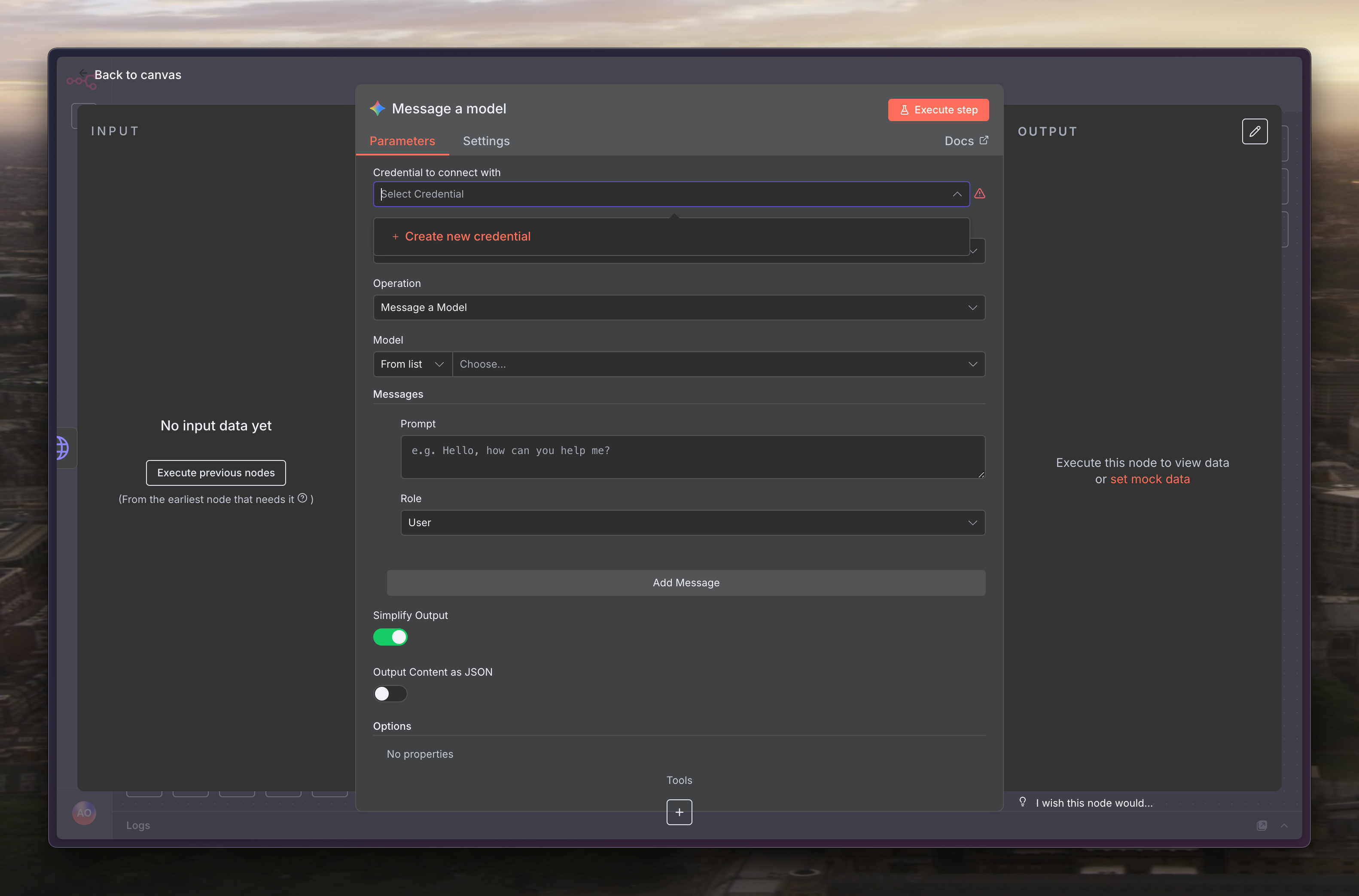The height and width of the screenshot is (896, 1359).
Task: Click the lightbulb feedback icon
Action: coord(1022,802)
